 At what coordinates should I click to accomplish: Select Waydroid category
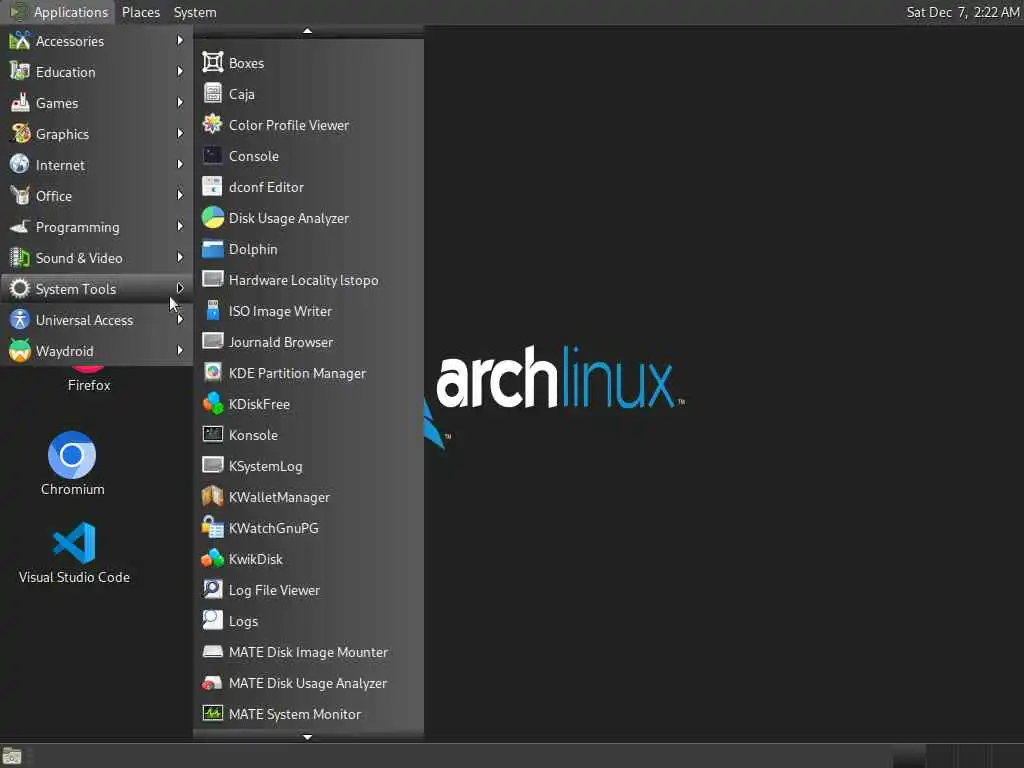point(97,351)
